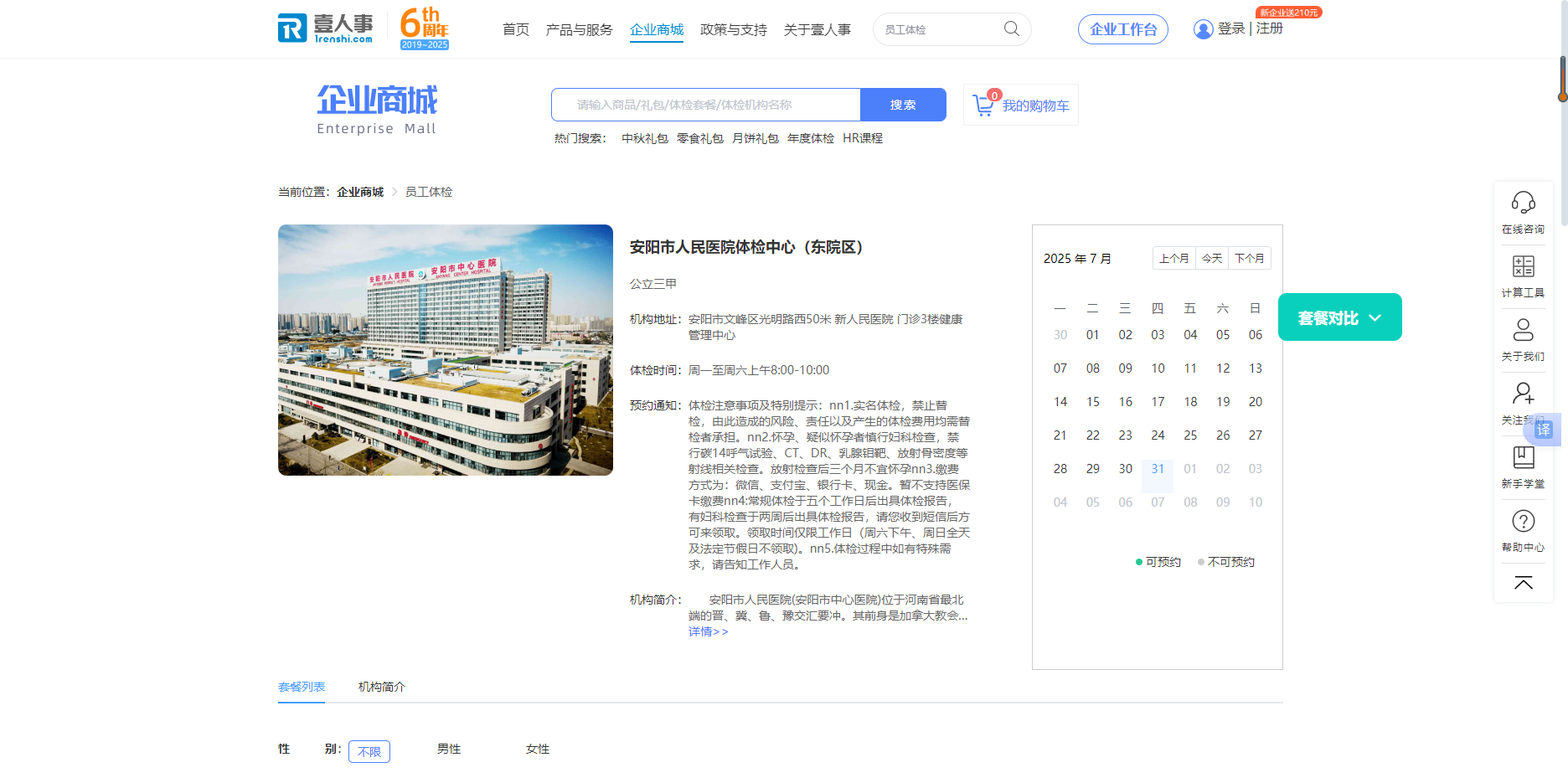Click hot search 月饼礼包

point(756,138)
